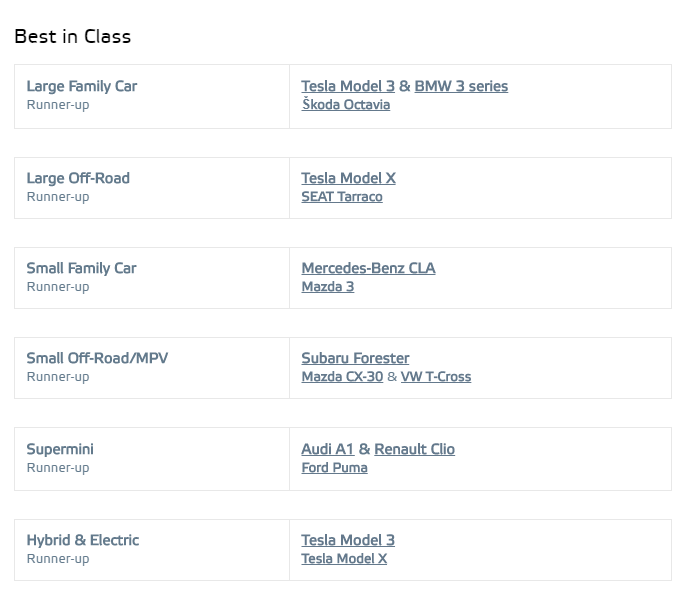The width and height of the screenshot is (690, 592).
Task: Select the Supermini category label
Action: click(x=60, y=449)
